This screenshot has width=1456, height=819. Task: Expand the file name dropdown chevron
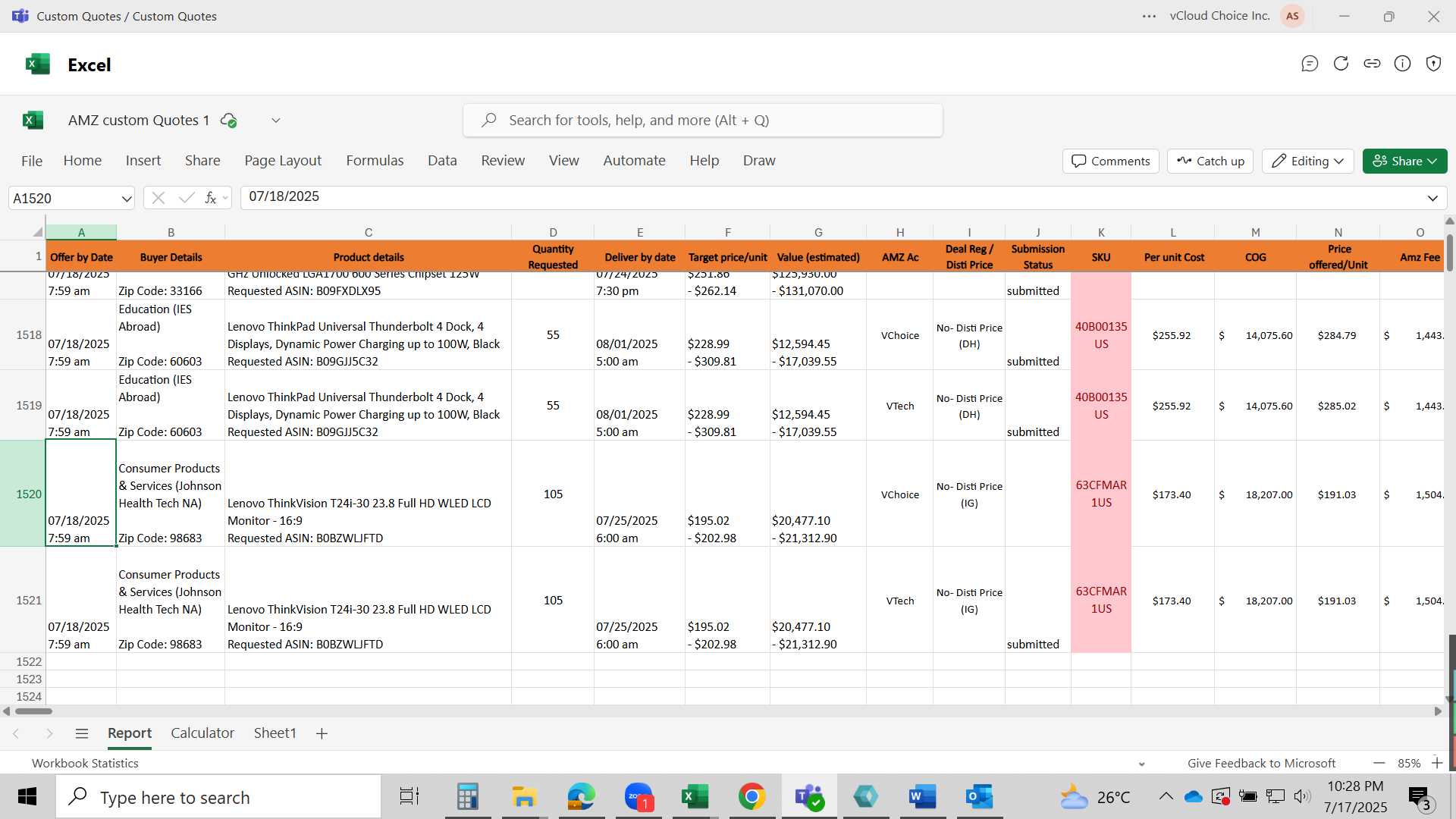[x=276, y=121]
